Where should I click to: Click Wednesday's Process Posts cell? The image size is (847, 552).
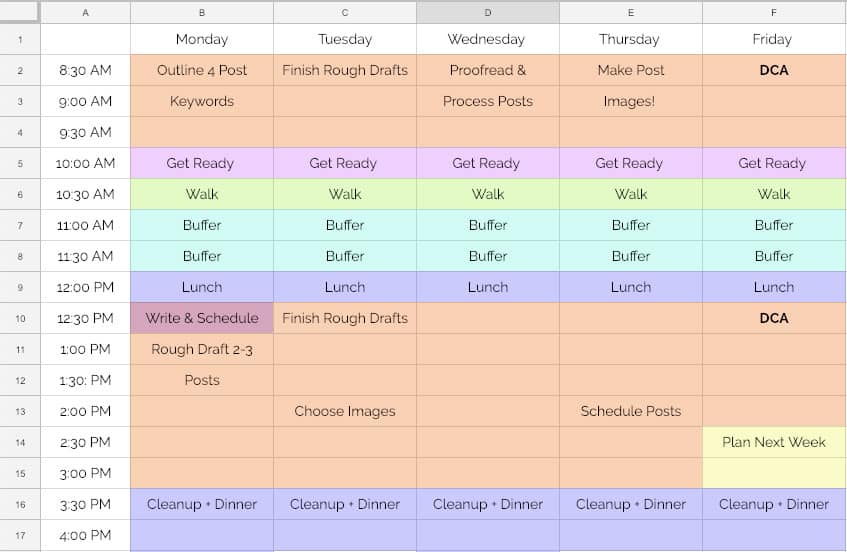click(x=488, y=102)
